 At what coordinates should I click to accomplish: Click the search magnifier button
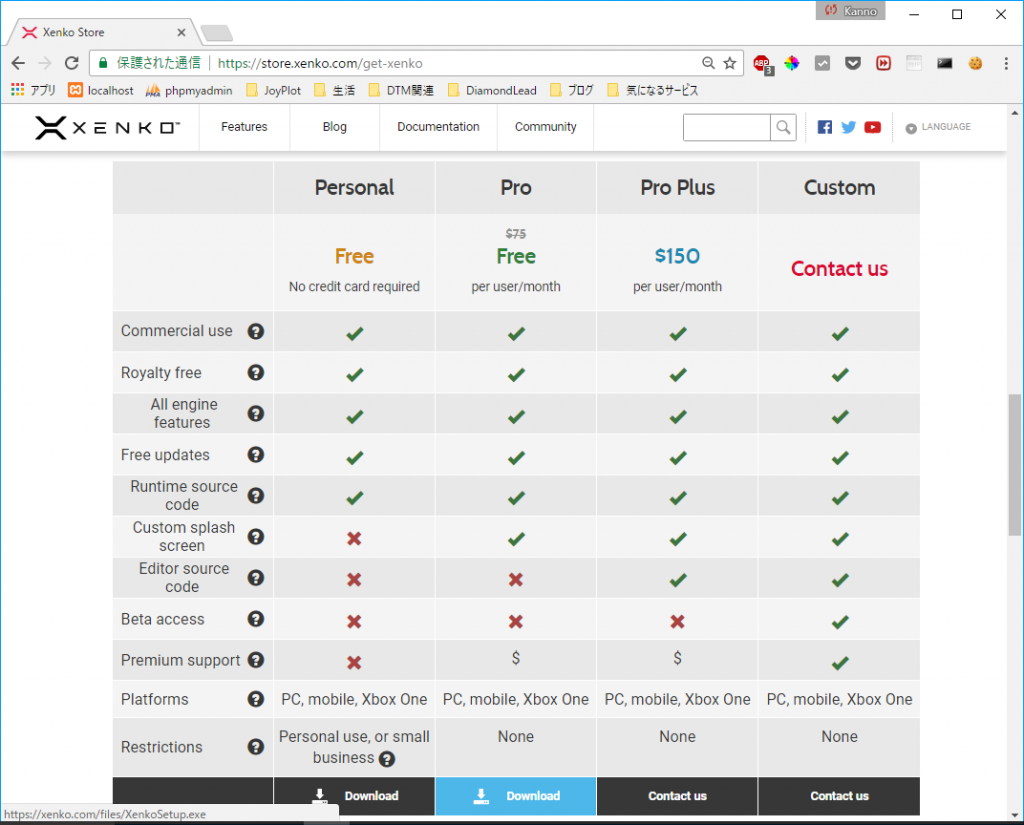coord(783,127)
